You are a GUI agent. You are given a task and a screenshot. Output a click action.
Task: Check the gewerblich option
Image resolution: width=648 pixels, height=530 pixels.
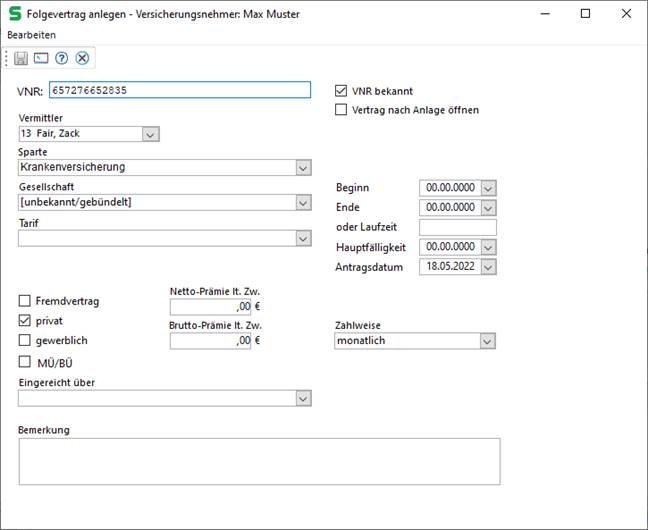point(25,341)
